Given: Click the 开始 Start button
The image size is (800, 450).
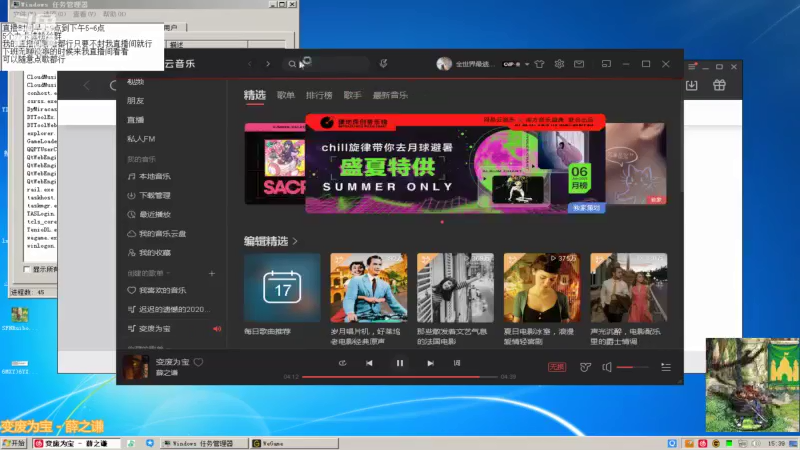Looking at the screenshot, I should coord(14,443).
